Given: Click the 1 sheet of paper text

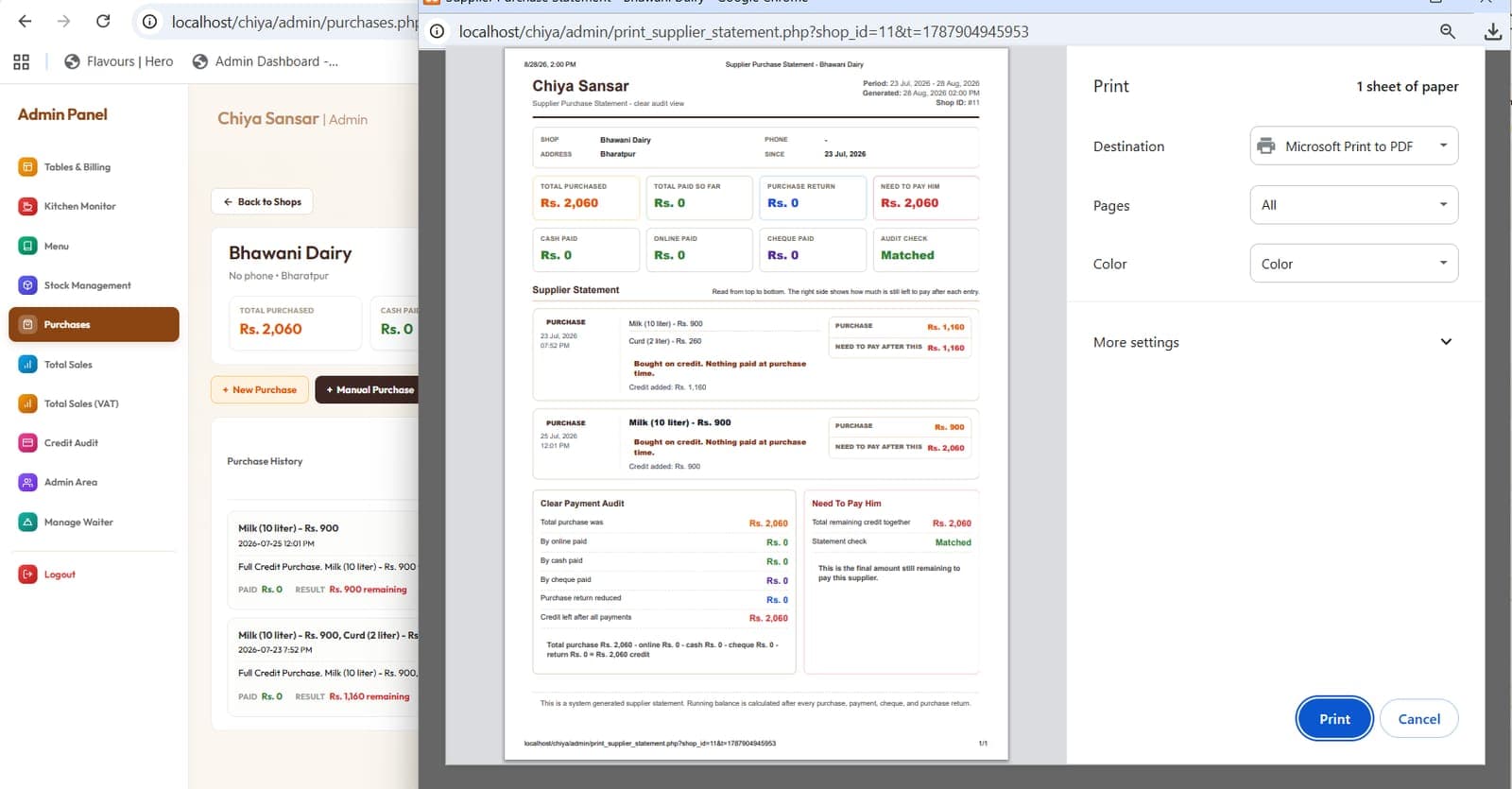Looking at the screenshot, I should 1407,86.
